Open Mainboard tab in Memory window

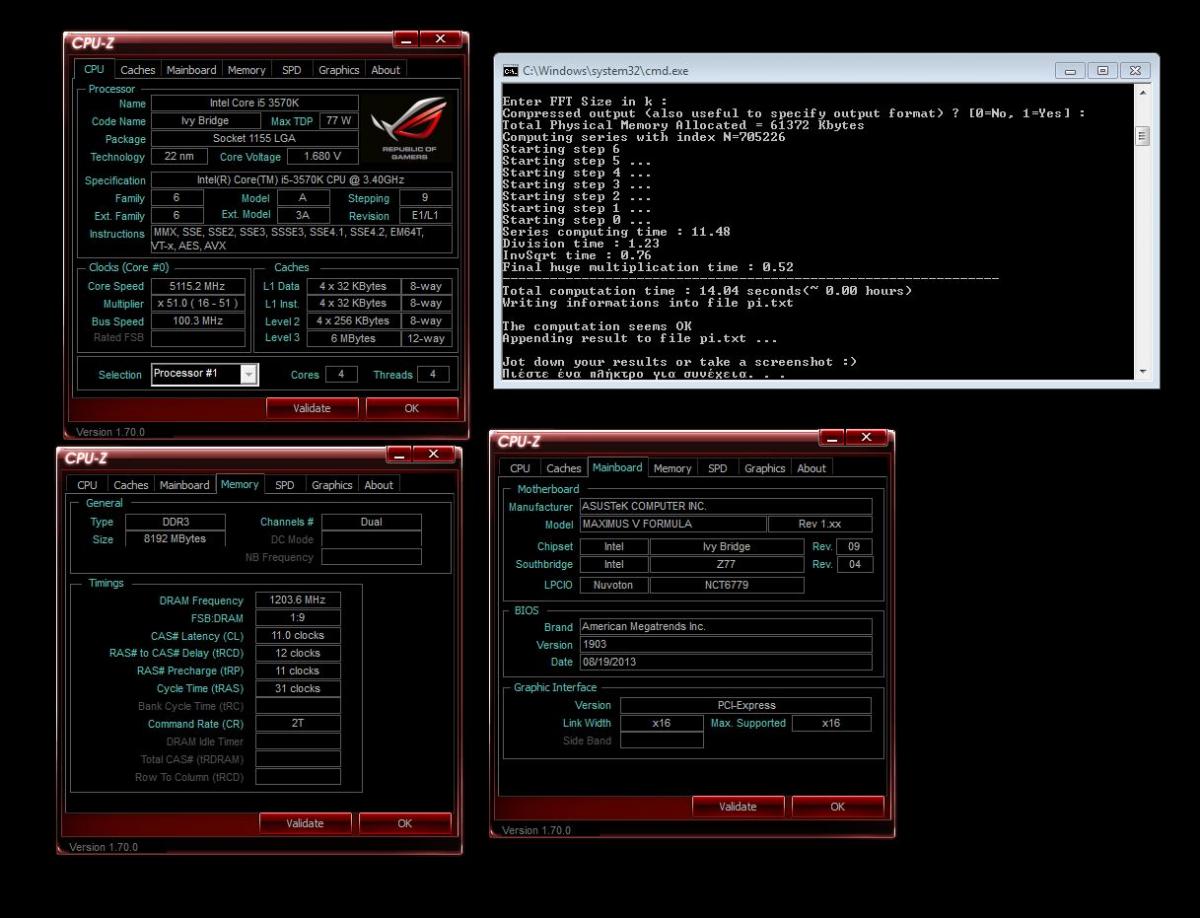click(x=185, y=485)
